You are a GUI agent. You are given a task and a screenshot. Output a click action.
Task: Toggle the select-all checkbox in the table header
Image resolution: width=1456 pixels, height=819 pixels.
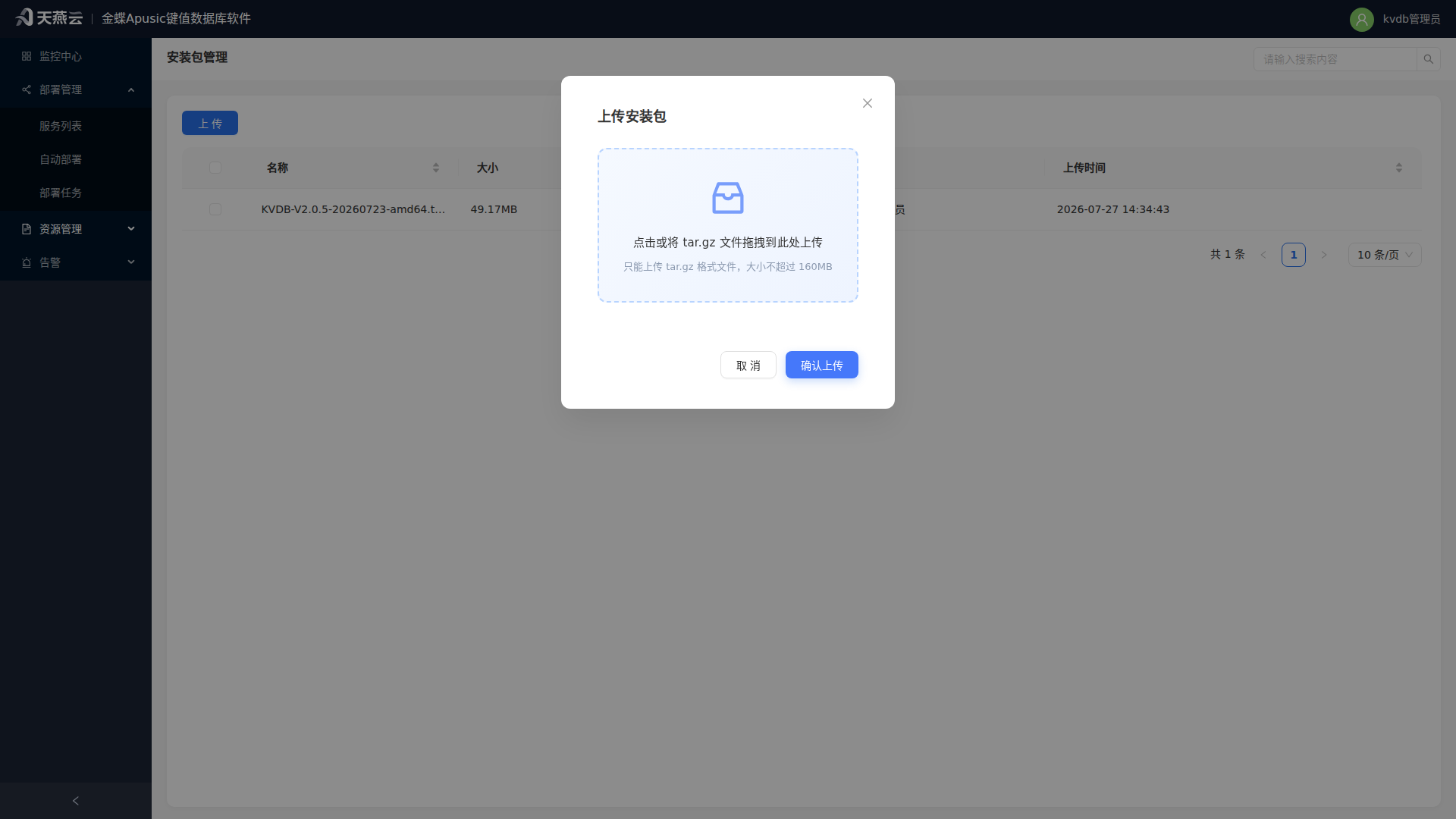[215, 168]
